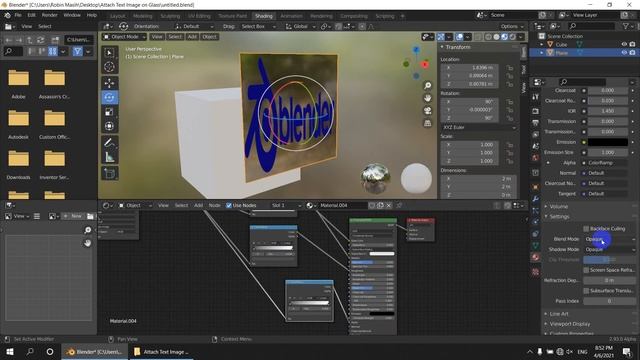Expand the Line Art panel
This screenshot has width=640, height=360.
[558, 314]
